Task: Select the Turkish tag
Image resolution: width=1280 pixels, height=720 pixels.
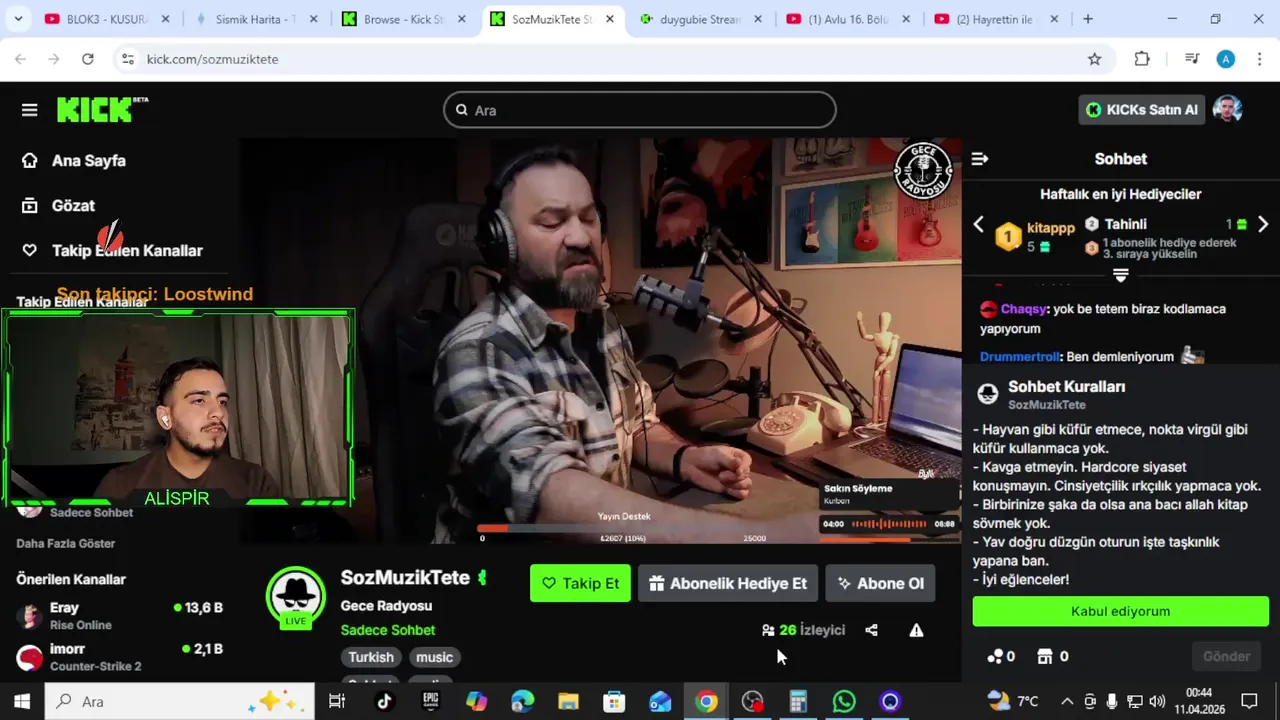Action: 371,657
